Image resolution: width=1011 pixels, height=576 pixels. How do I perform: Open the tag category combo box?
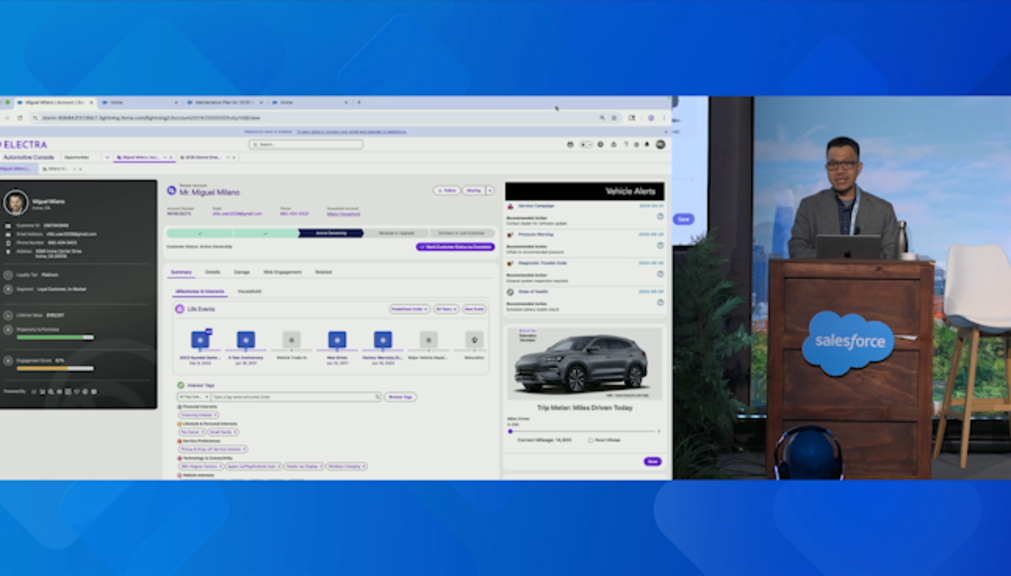(x=192, y=397)
